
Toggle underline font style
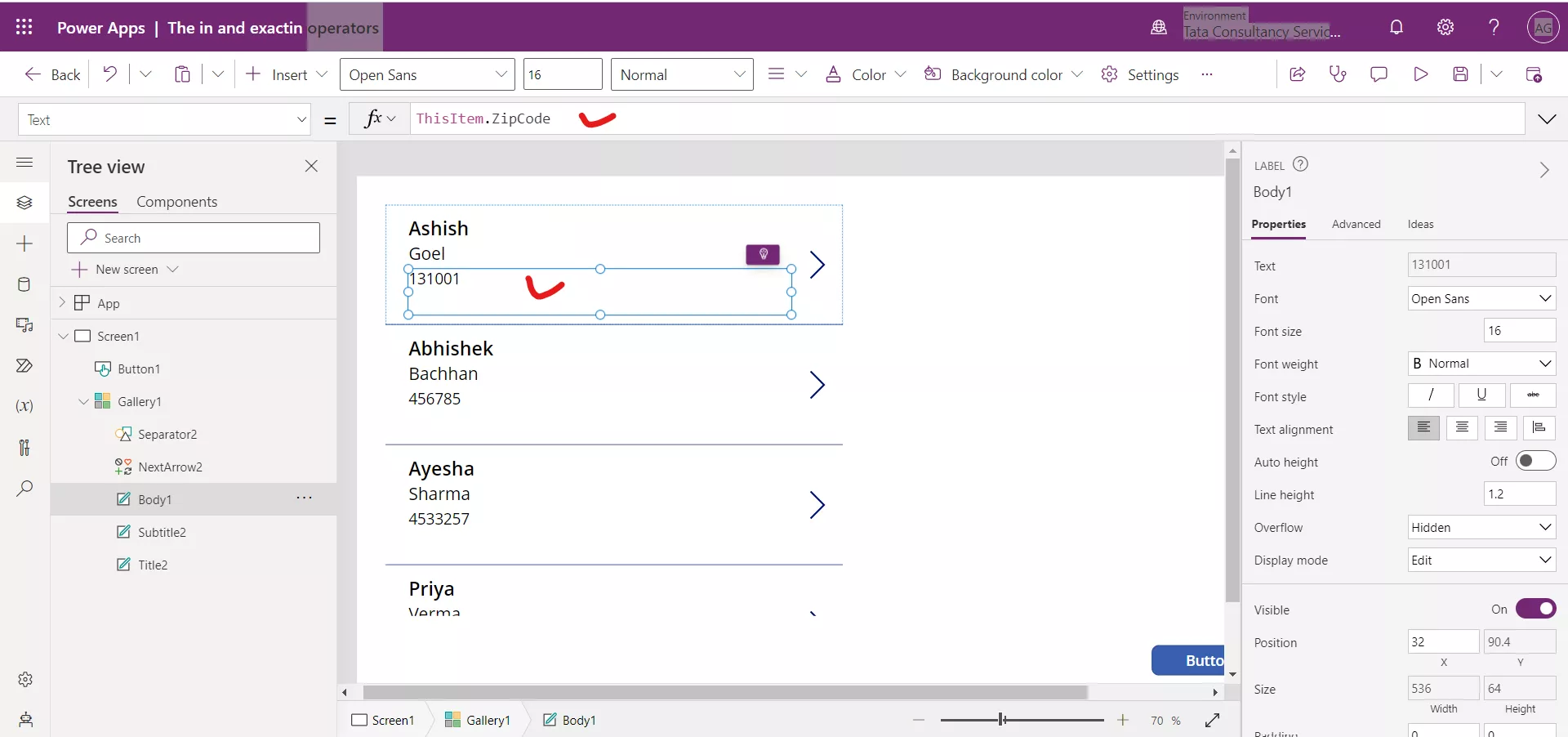tap(1481, 395)
